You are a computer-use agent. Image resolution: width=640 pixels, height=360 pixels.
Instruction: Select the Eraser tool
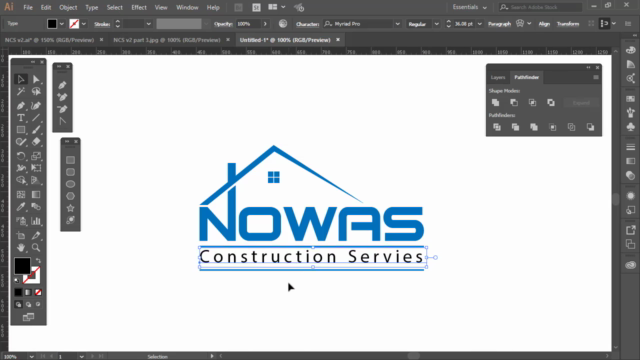pos(36,142)
